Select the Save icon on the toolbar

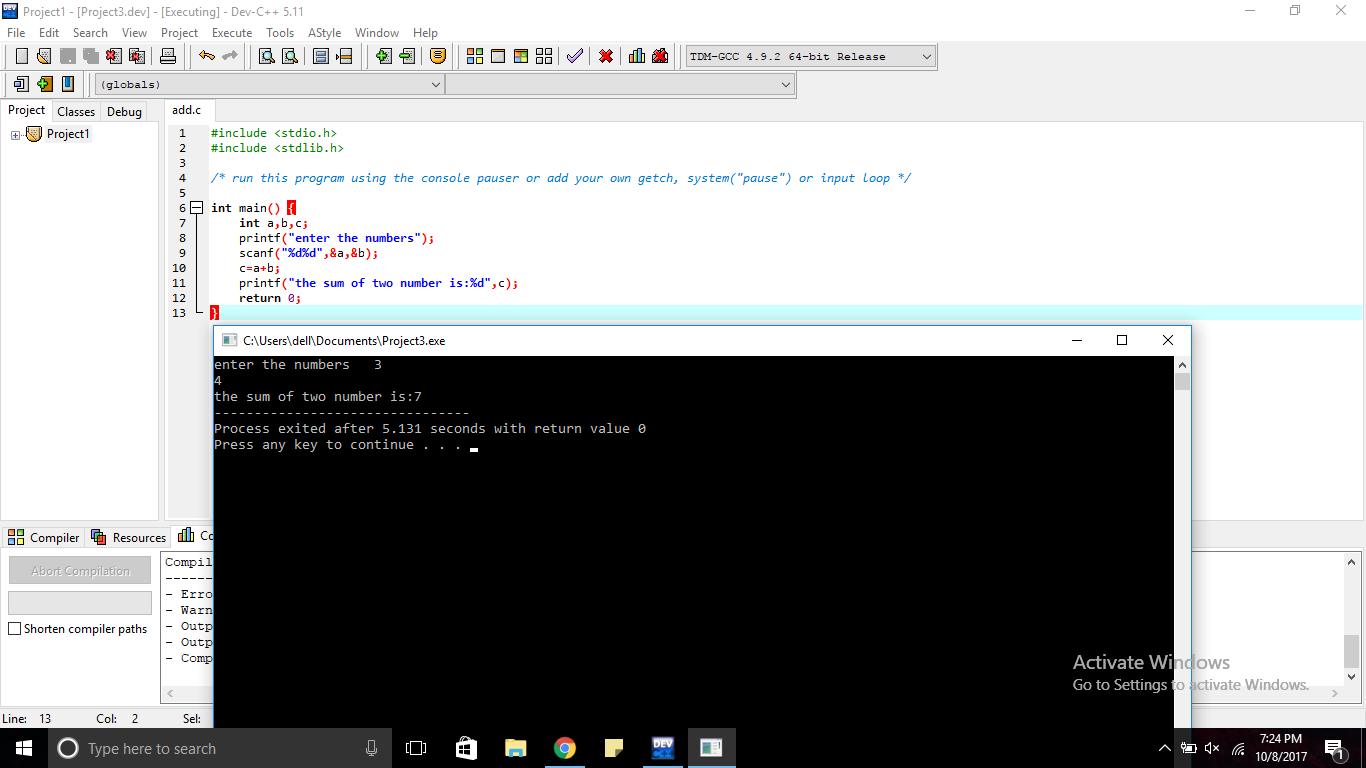point(67,56)
